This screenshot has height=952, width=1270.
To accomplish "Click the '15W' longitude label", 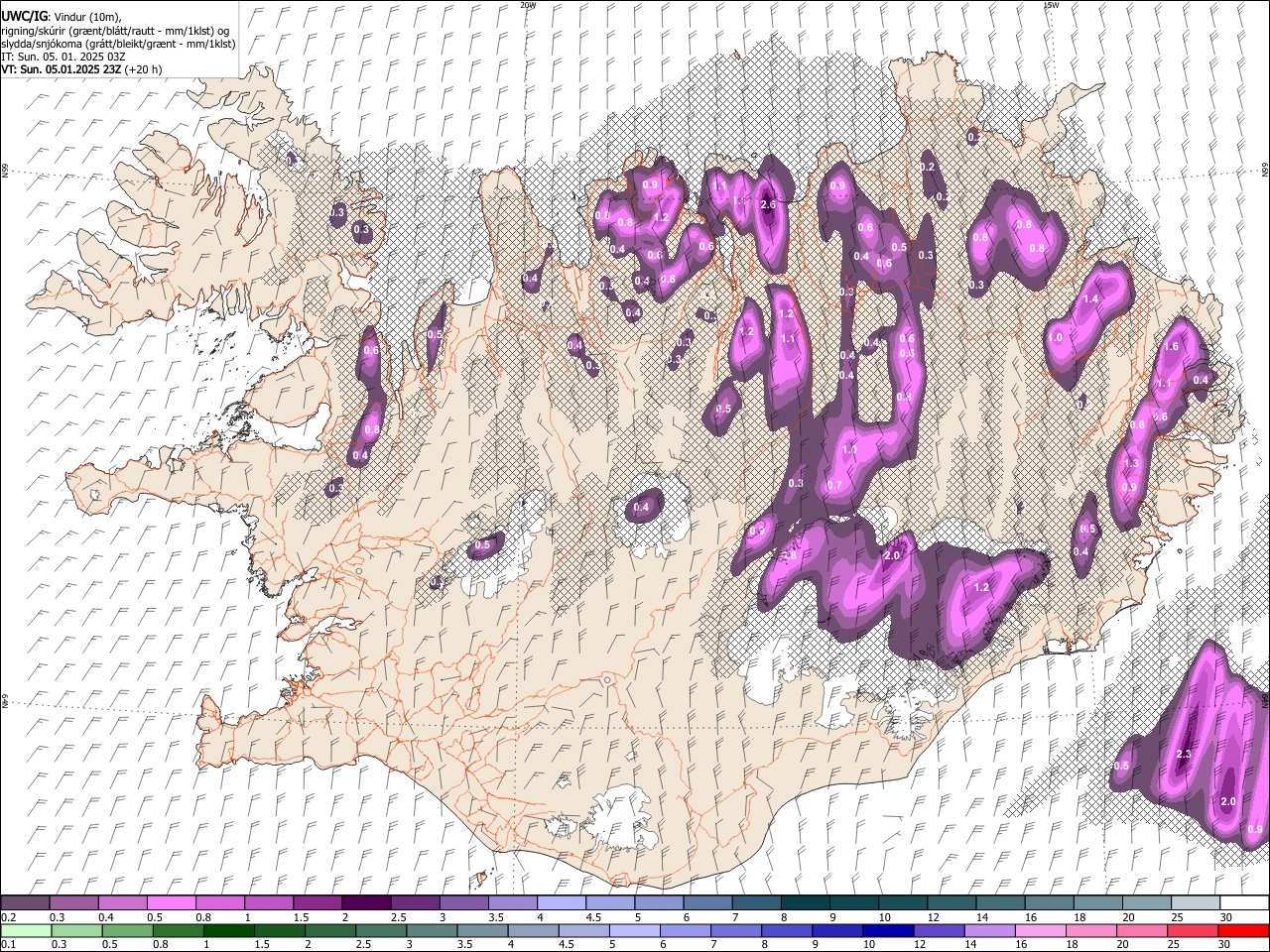I will (1051, 5).
